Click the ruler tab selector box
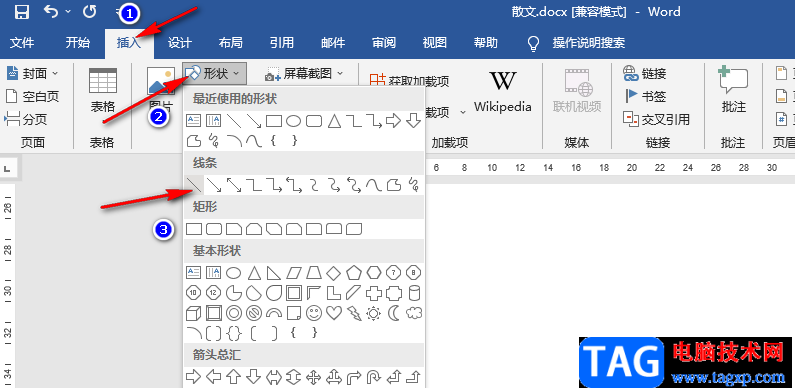The image size is (795, 388). [8, 168]
